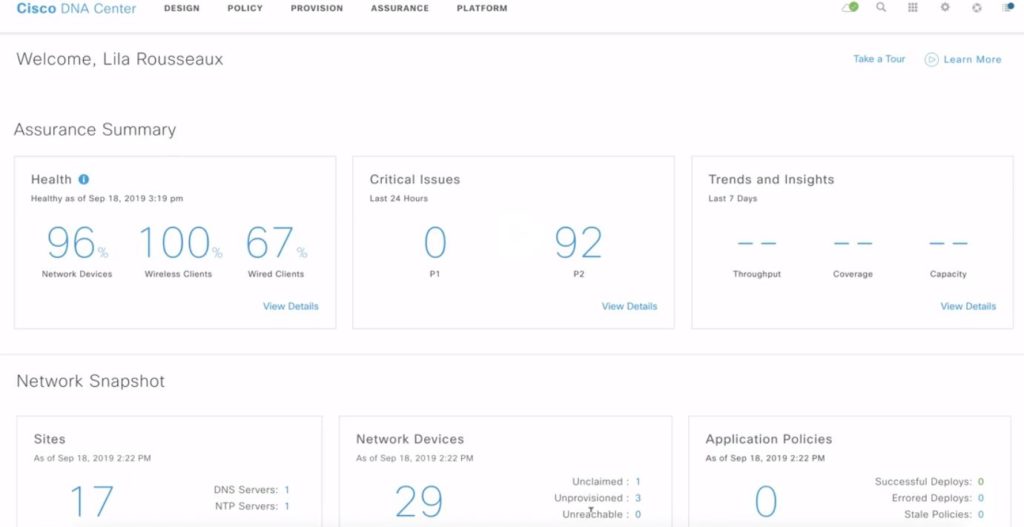Open the search magnifier icon

tap(881, 8)
